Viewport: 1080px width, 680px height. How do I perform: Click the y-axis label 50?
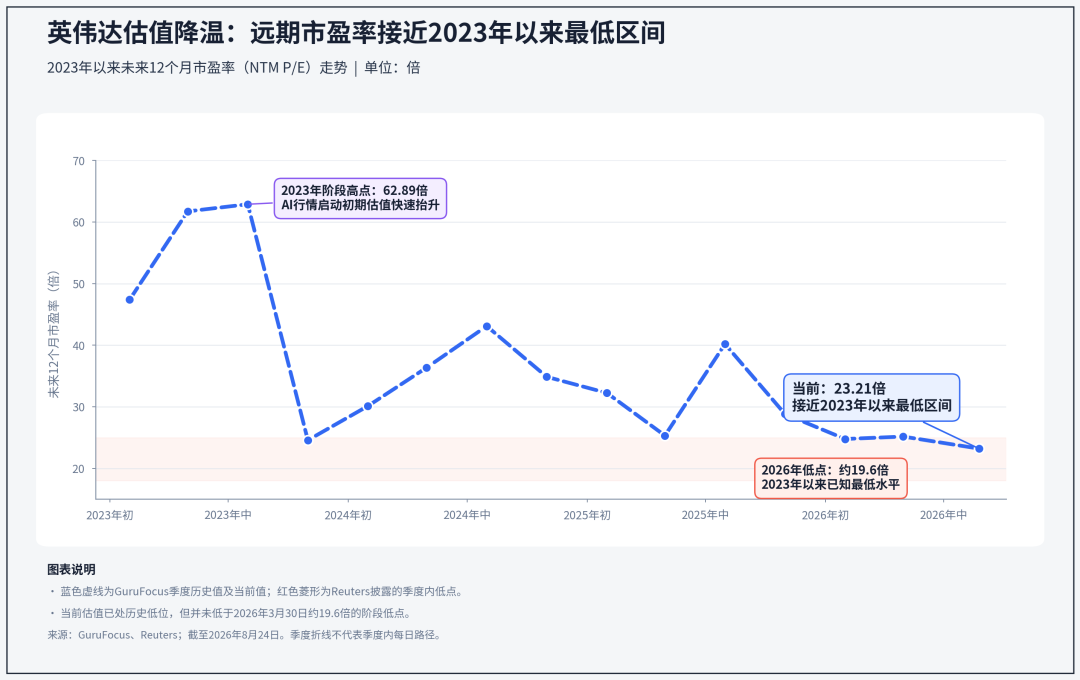[x=79, y=284]
